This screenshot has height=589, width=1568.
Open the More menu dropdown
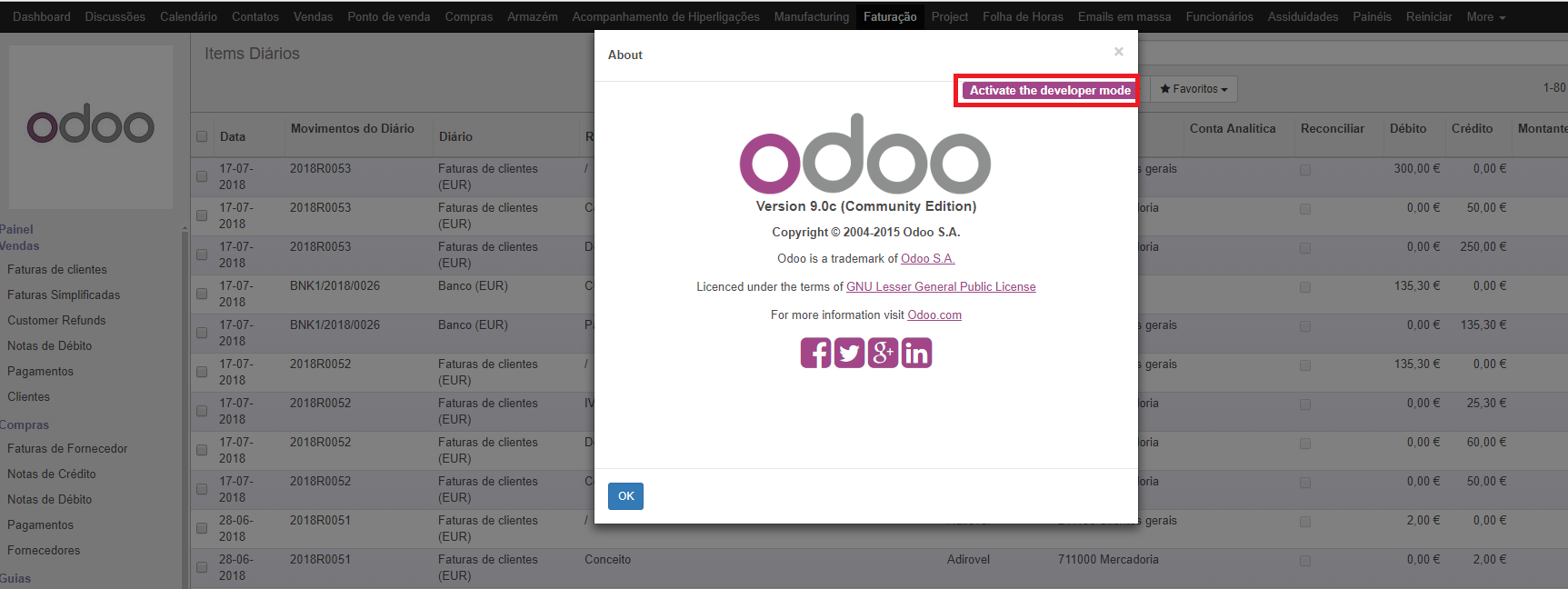click(1485, 16)
